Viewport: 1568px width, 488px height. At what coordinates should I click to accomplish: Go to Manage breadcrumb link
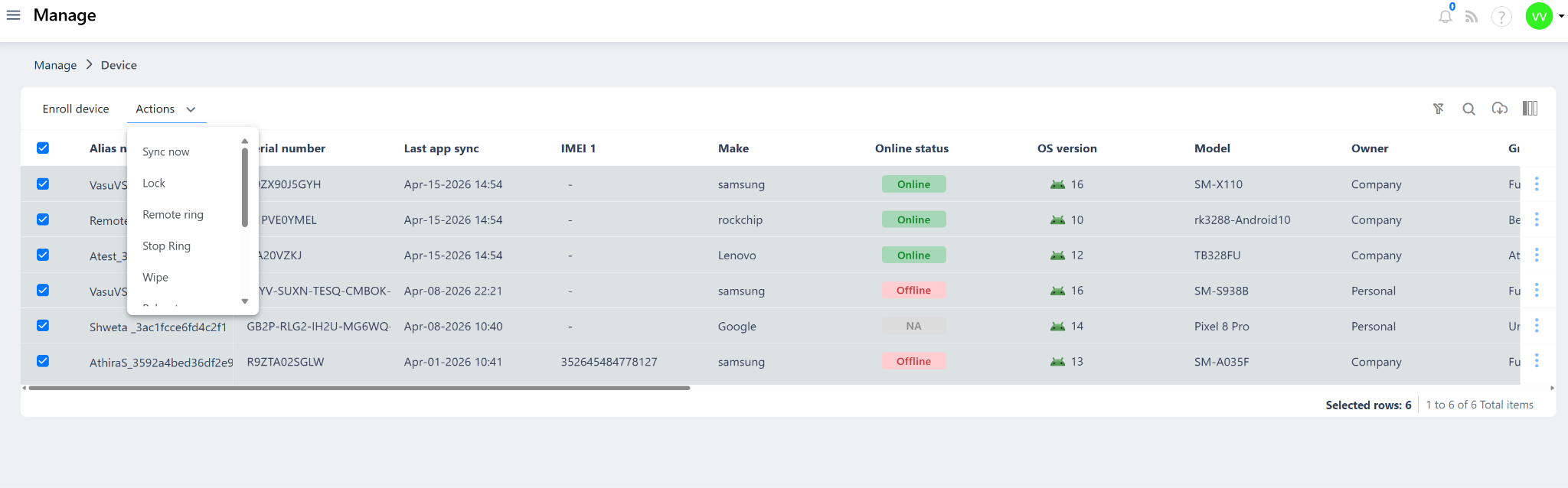55,65
